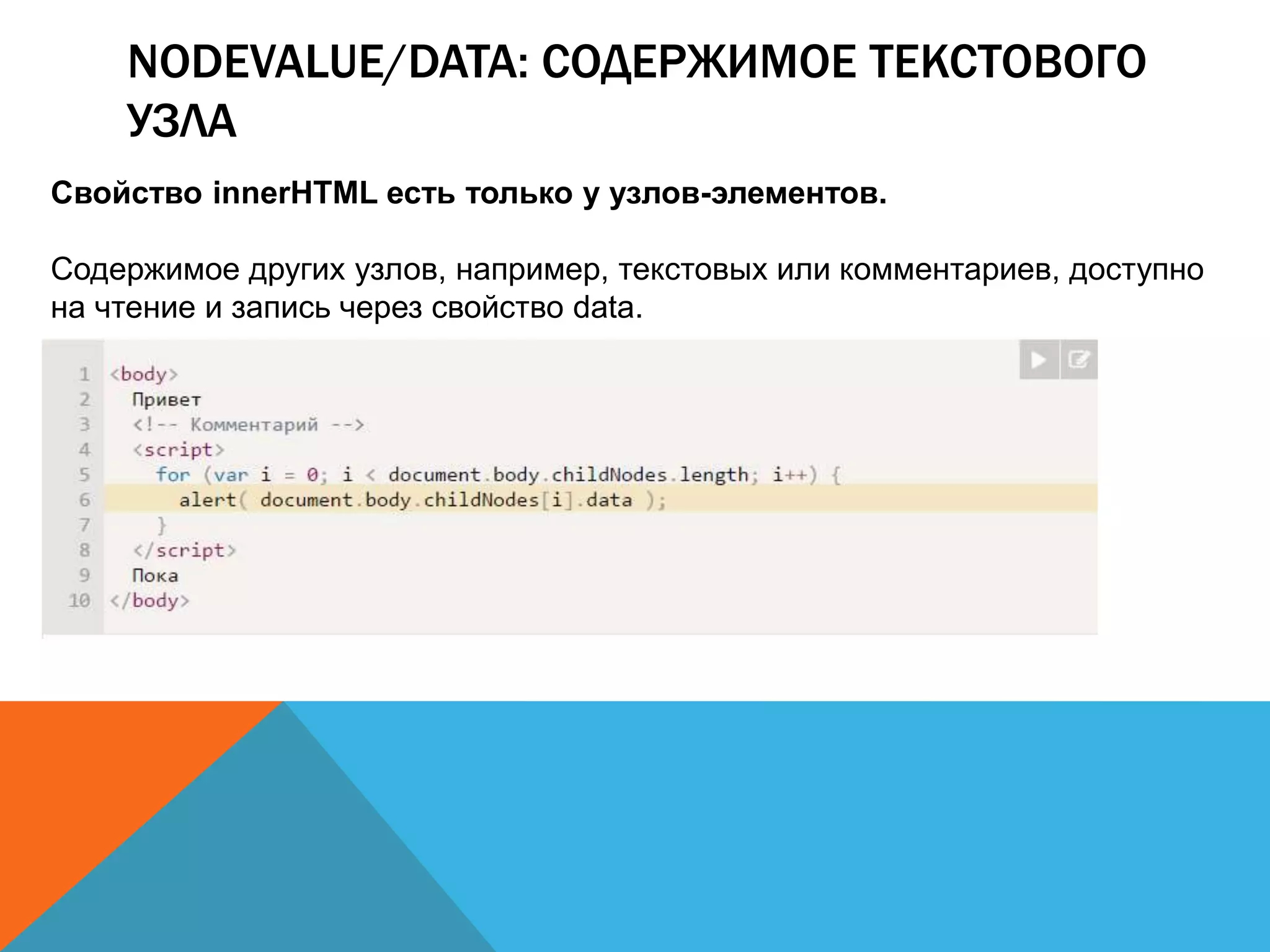This screenshot has height=952, width=1270.
Task: Click line number 10 in the gutter
Action: tap(79, 601)
